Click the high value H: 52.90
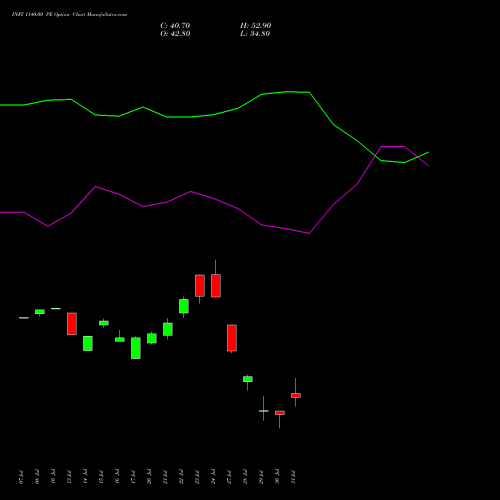This screenshot has width=500, height=500. (255, 26)
